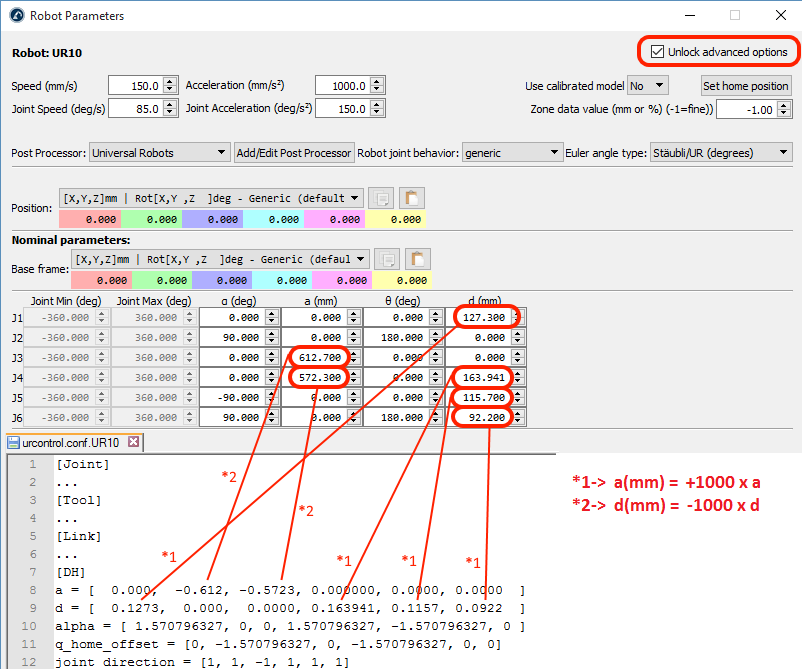802x669 pixels.
Task: Adjust the J1 alpha spinner arrows
Action: (x=272, y=318)
